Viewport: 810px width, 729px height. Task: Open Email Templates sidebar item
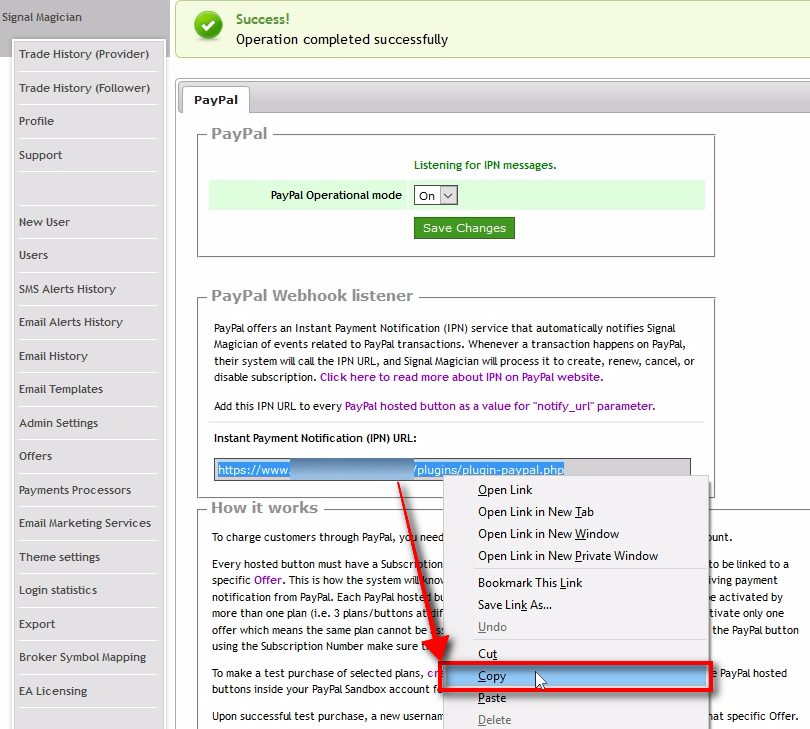[x=61, y=389]
